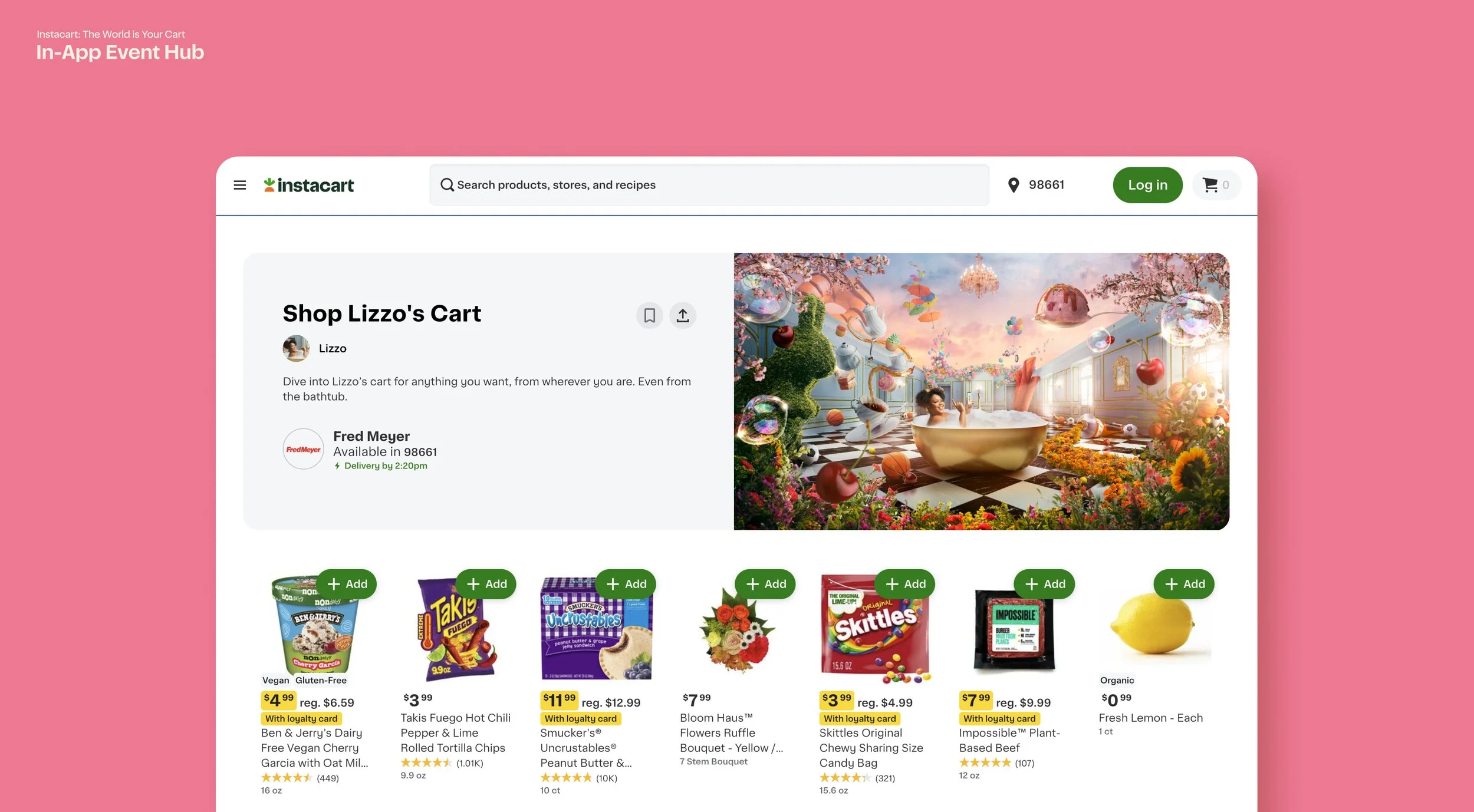1474x812 pixels.
Task: Add Fresh Lemon to cart
Action: click(x=1184, y=584)
